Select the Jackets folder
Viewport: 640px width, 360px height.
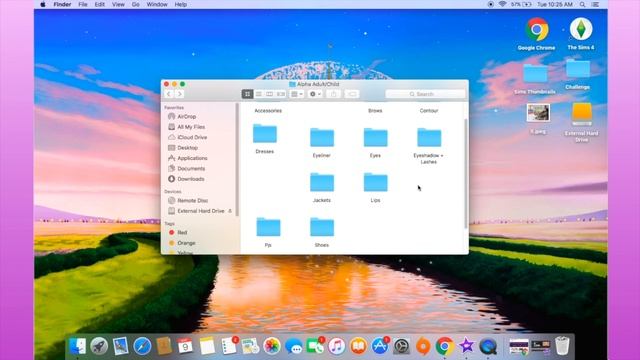[322, 182]
